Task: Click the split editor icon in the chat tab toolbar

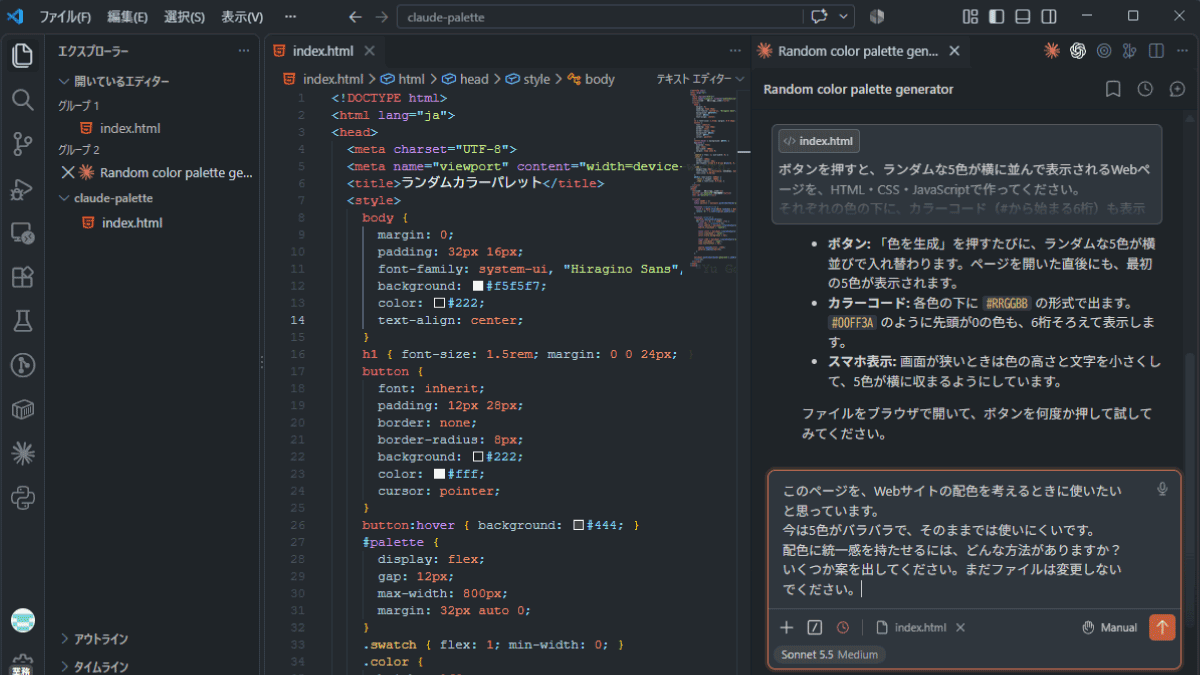Action: pos(1156,51)
